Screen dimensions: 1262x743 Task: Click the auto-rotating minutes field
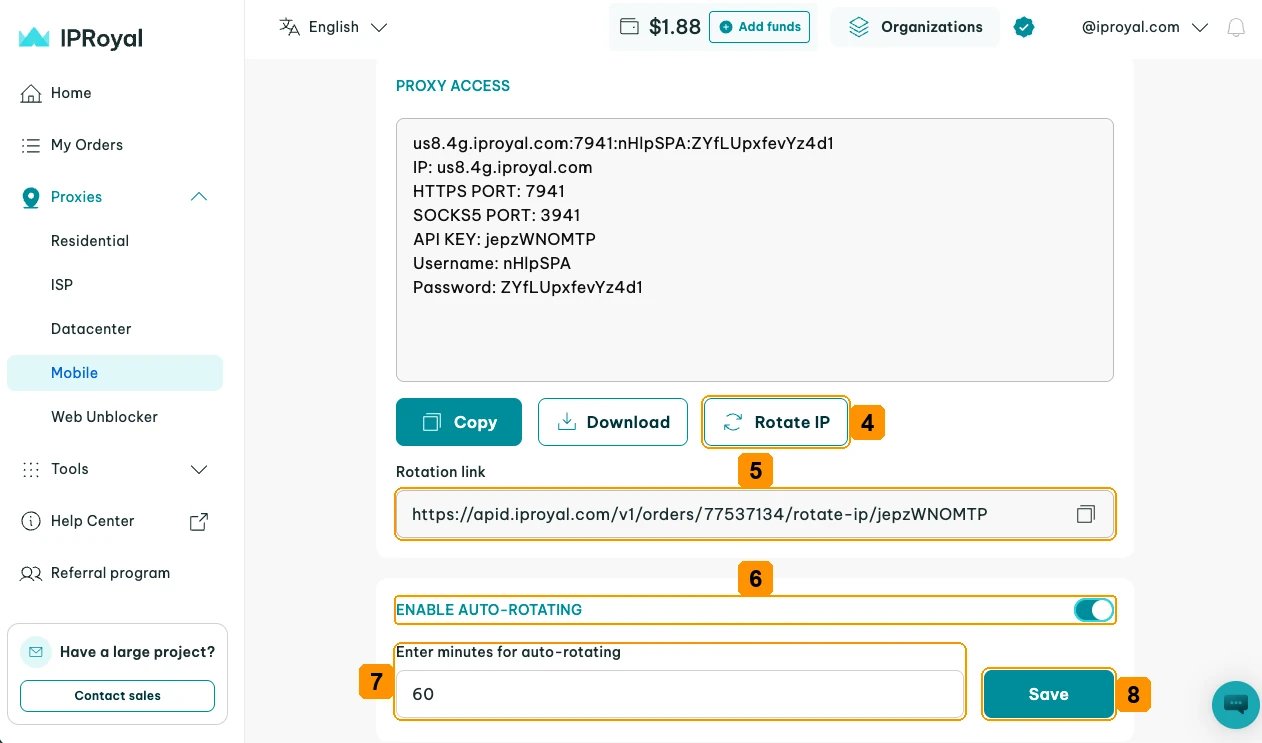click(x=680, y=694)
